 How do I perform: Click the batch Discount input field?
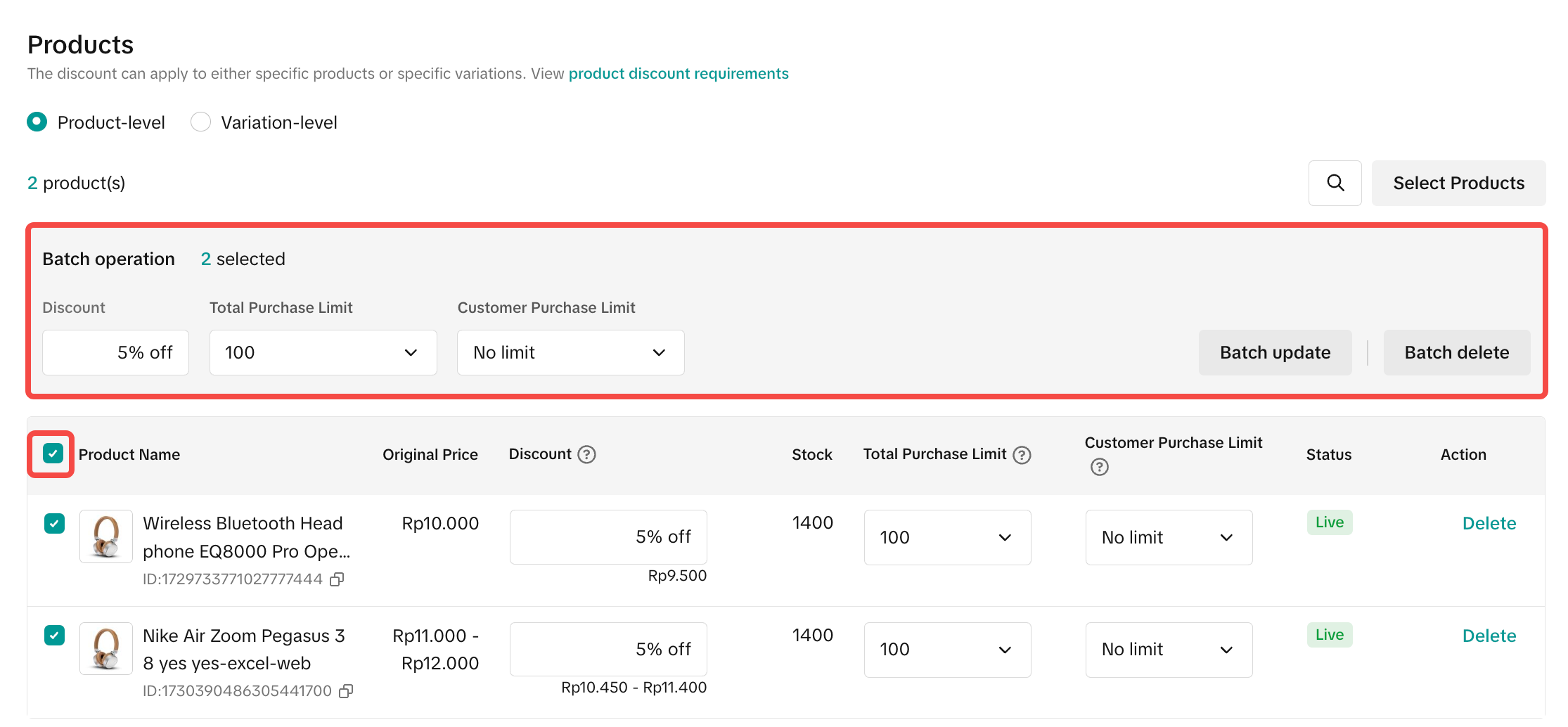(x=115, y=352)
